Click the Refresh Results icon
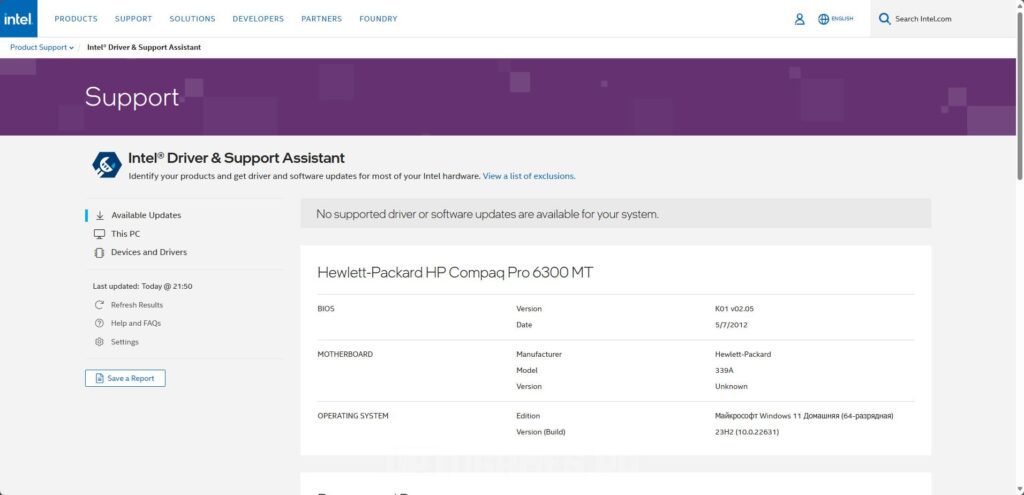1024x495 pixels. pyautogui.click(x=99, y=305)
